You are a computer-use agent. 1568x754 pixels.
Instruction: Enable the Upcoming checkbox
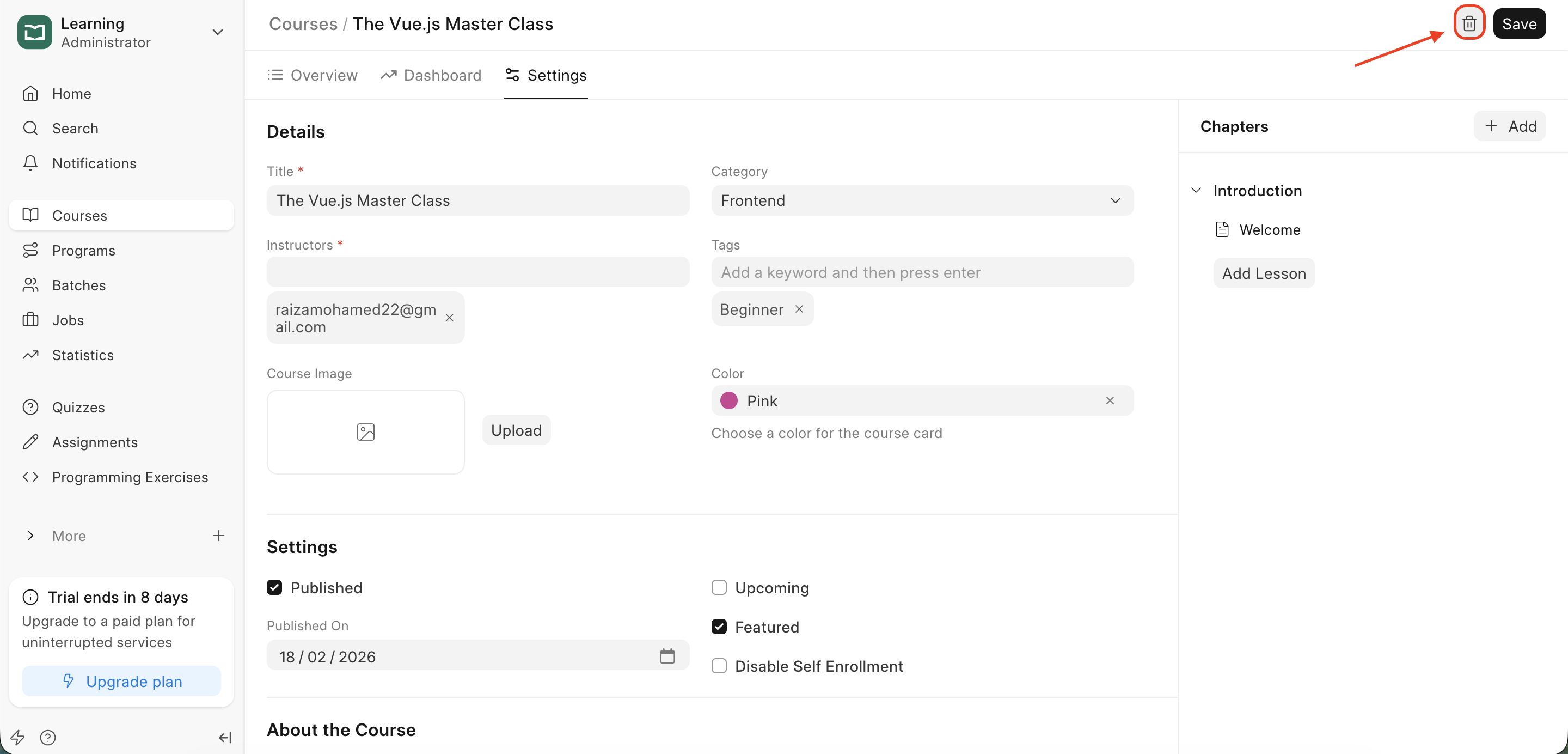(719, 587)
